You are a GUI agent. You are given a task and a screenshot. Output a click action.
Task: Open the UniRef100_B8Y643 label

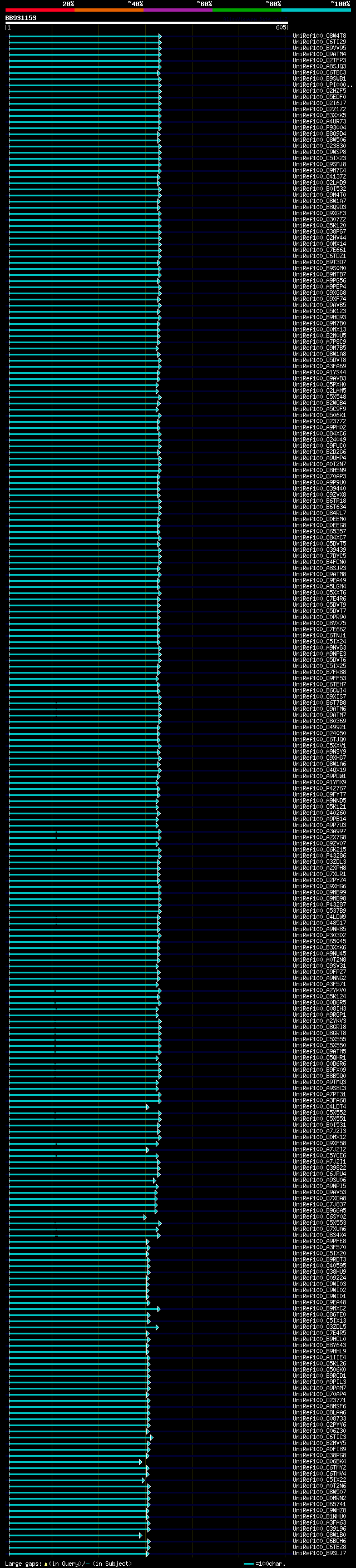319,1345
